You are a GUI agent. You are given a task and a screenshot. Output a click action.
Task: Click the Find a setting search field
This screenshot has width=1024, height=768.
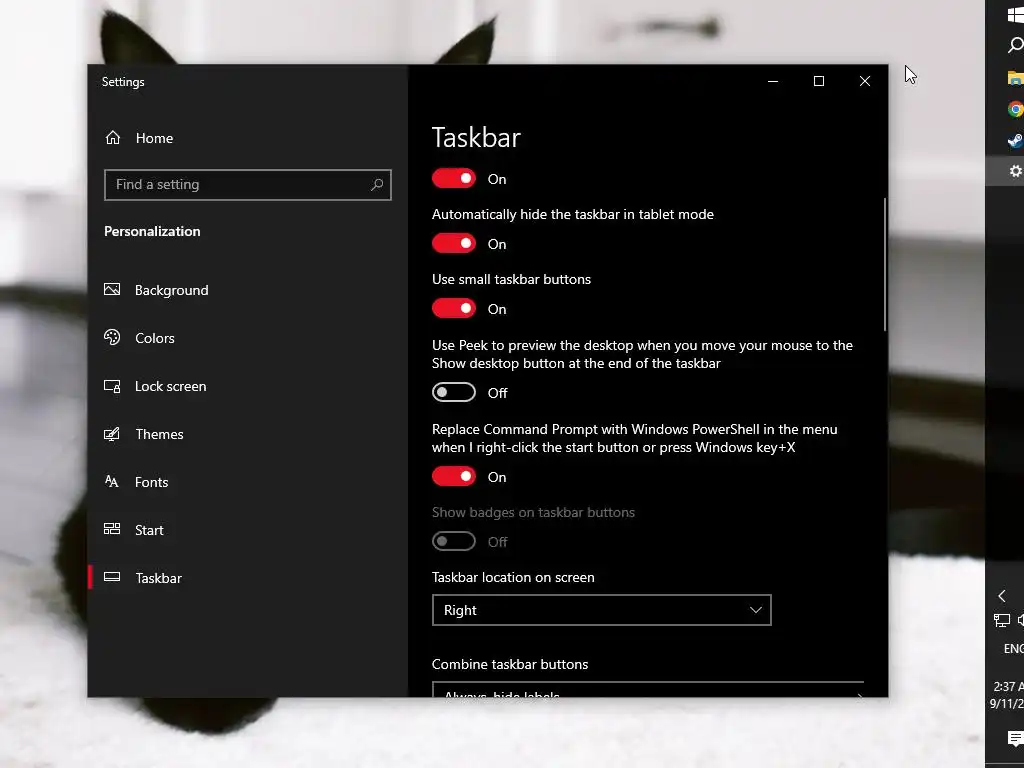coord(248,185)
